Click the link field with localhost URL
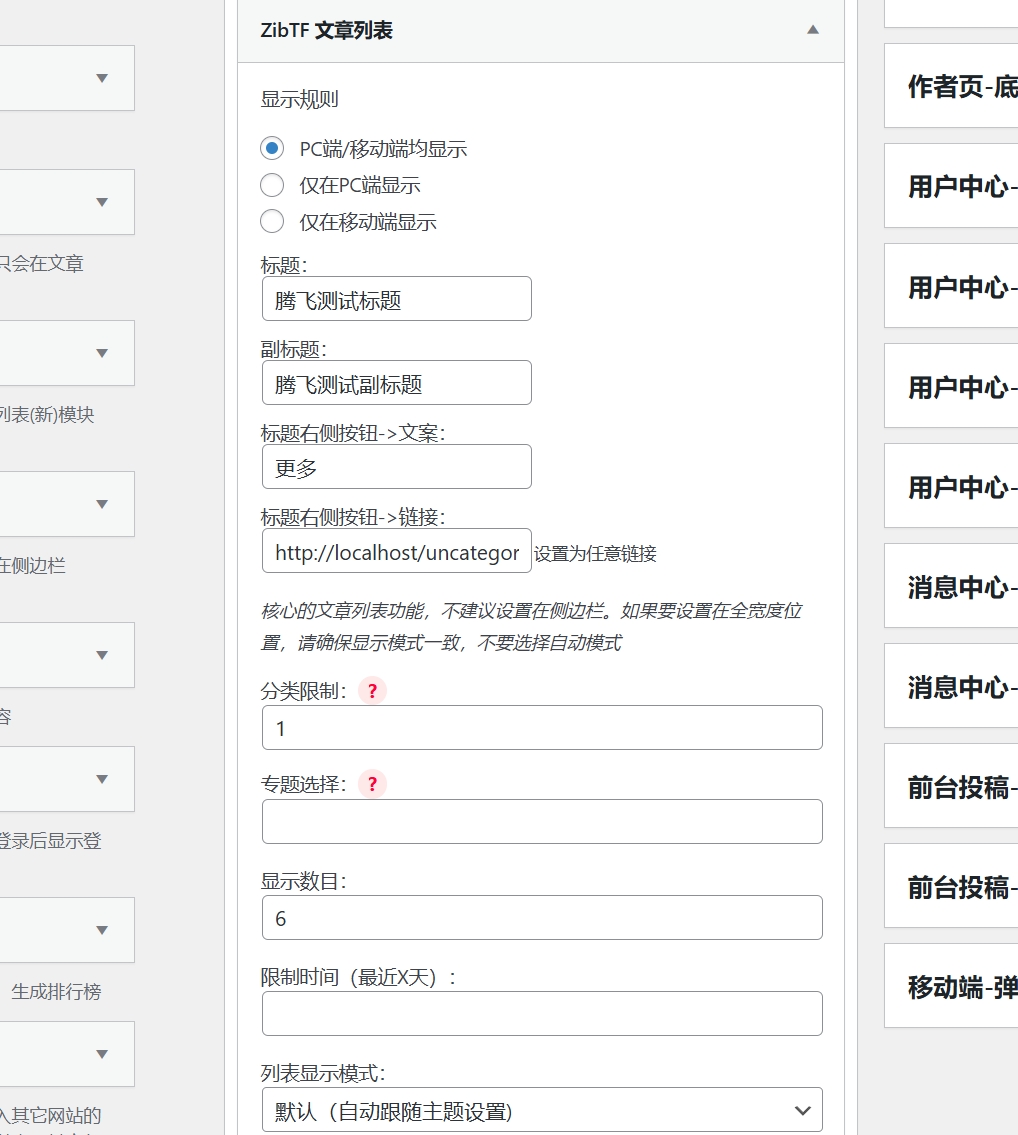 pos(396,551)
